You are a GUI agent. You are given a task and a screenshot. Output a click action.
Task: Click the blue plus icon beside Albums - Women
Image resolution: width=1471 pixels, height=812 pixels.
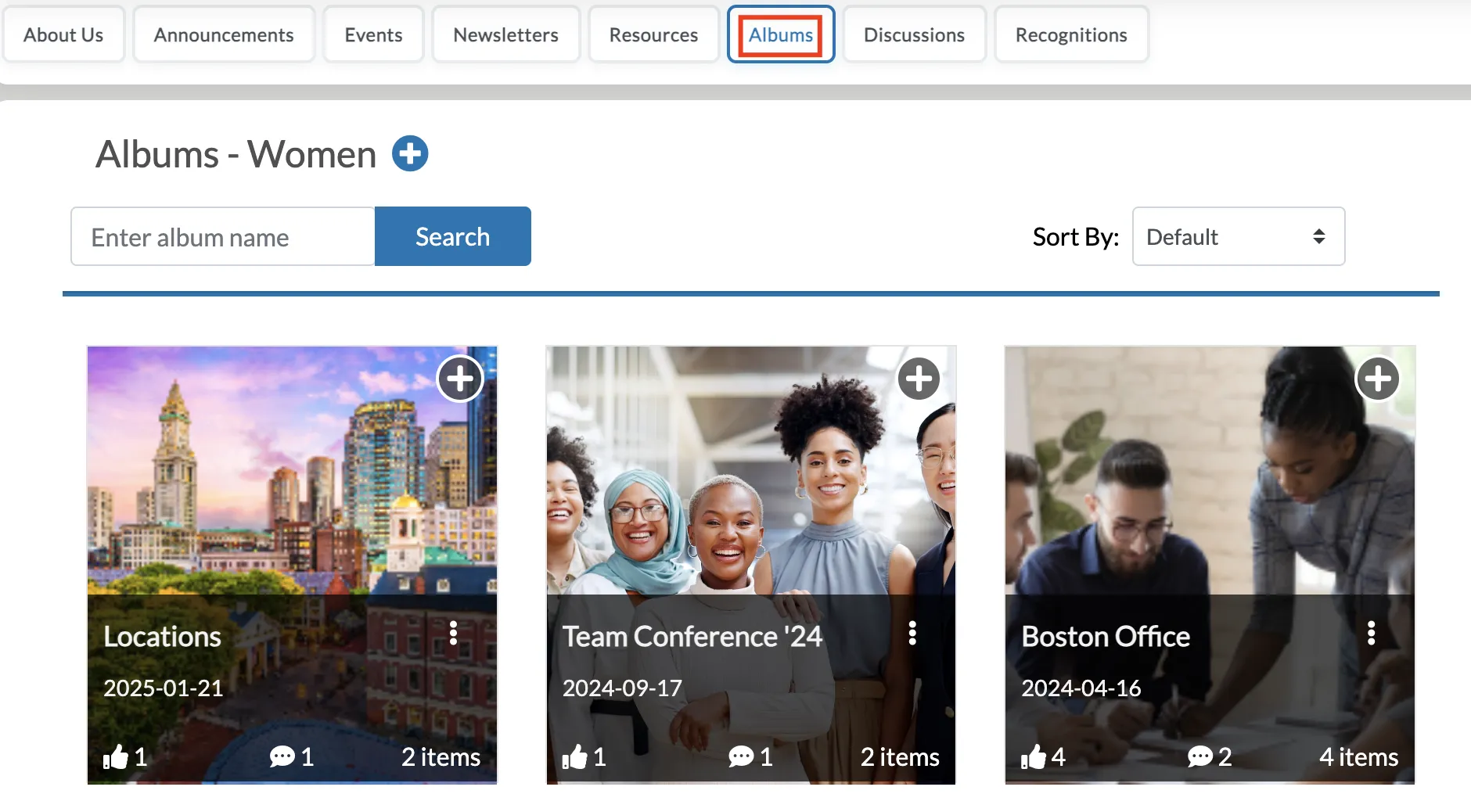(x=410, y=153)
